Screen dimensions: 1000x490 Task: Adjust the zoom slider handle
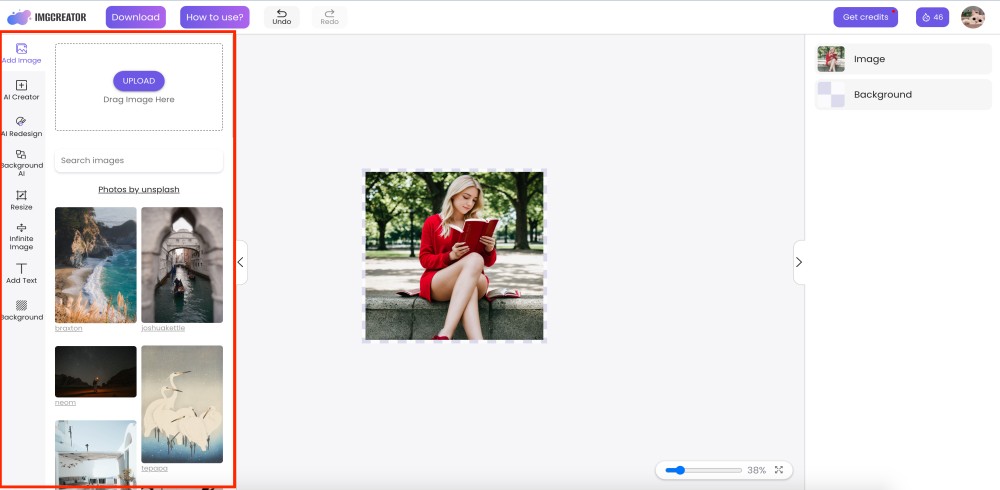(680, 470)
